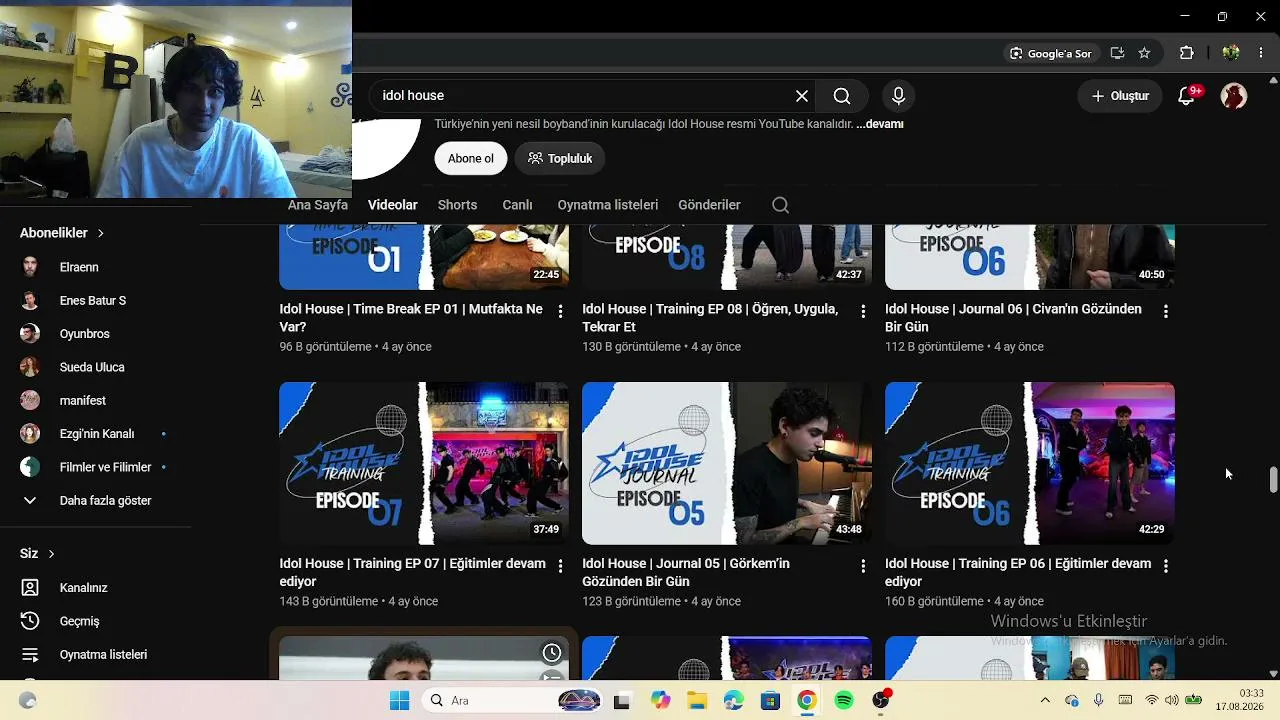Open the Training Episode 06 thumbnail

pos(1030,463)
